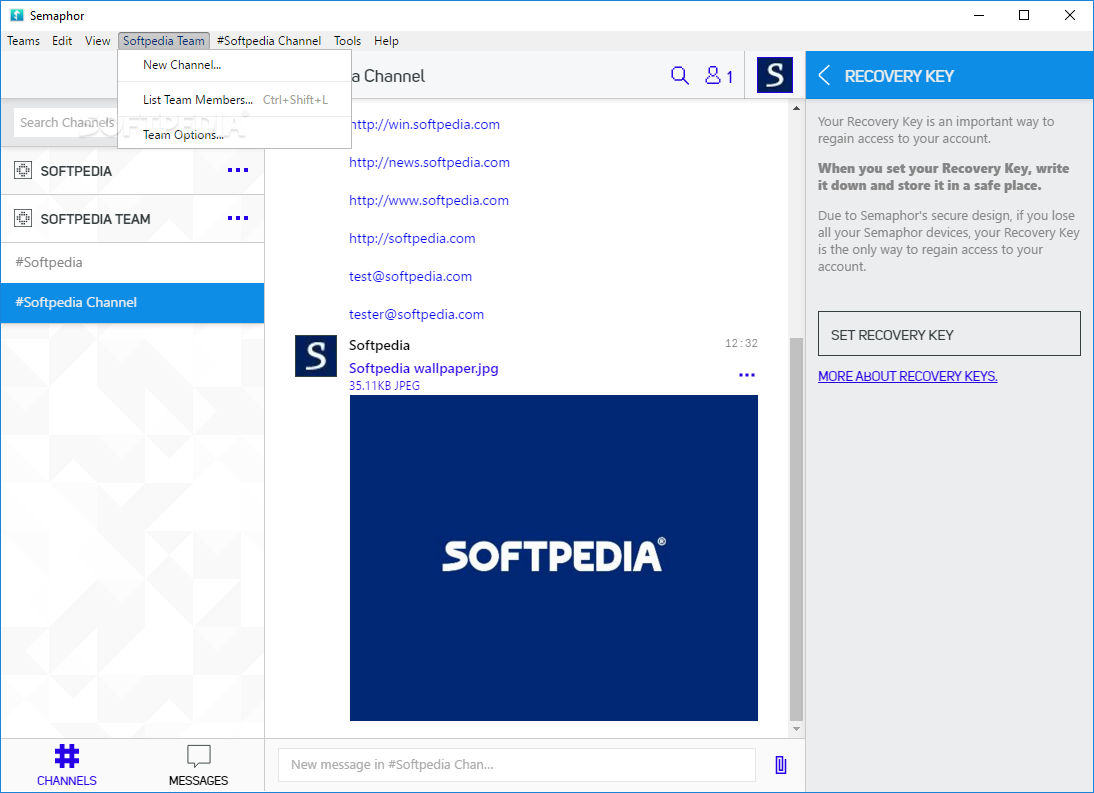Viewport: 1094px width, 793px height.
Task: Open MORE ABOUT RECOVERY KEYS link
Action: [x=908, y=377]
